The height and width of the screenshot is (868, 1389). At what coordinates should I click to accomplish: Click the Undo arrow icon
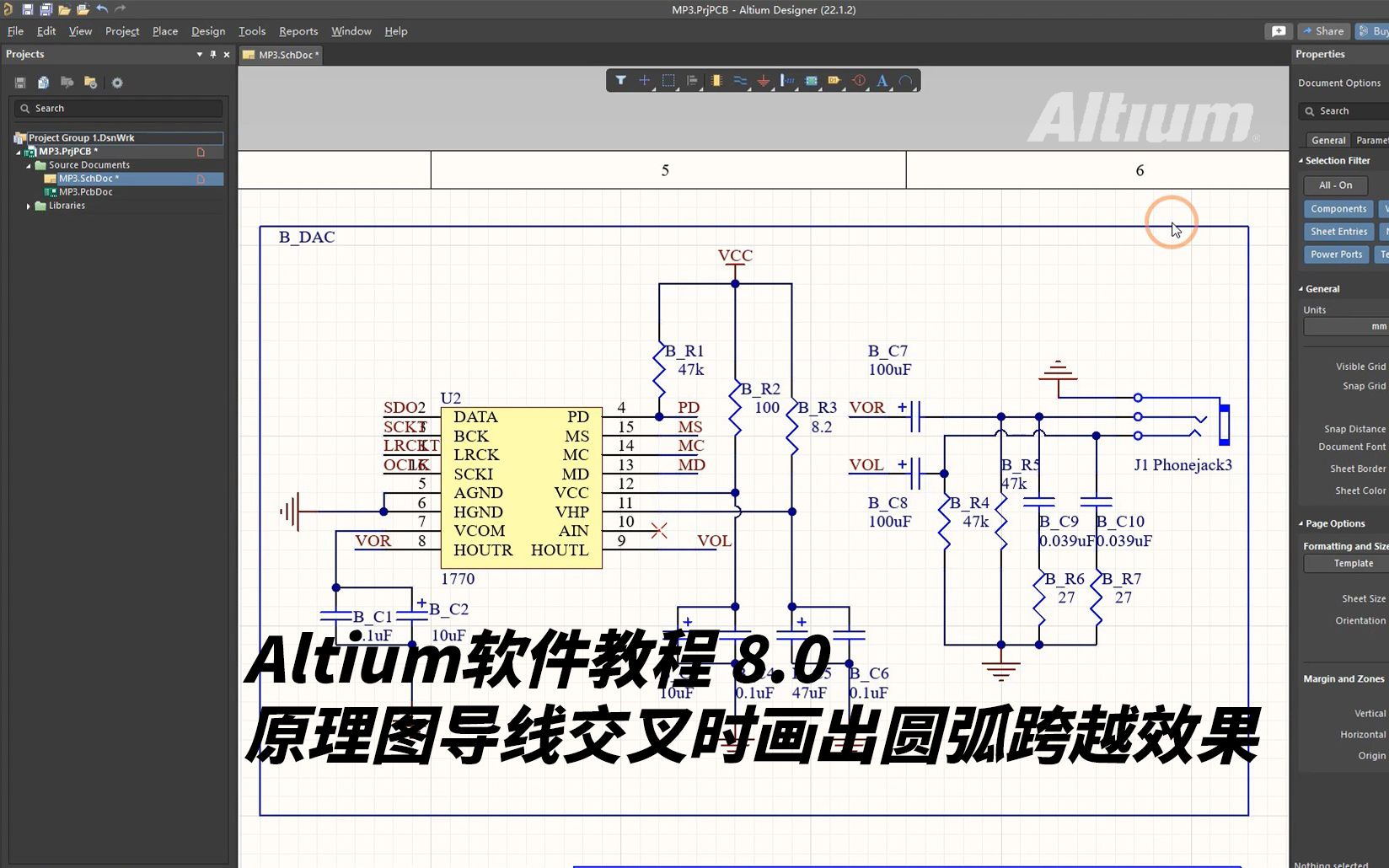101,8
